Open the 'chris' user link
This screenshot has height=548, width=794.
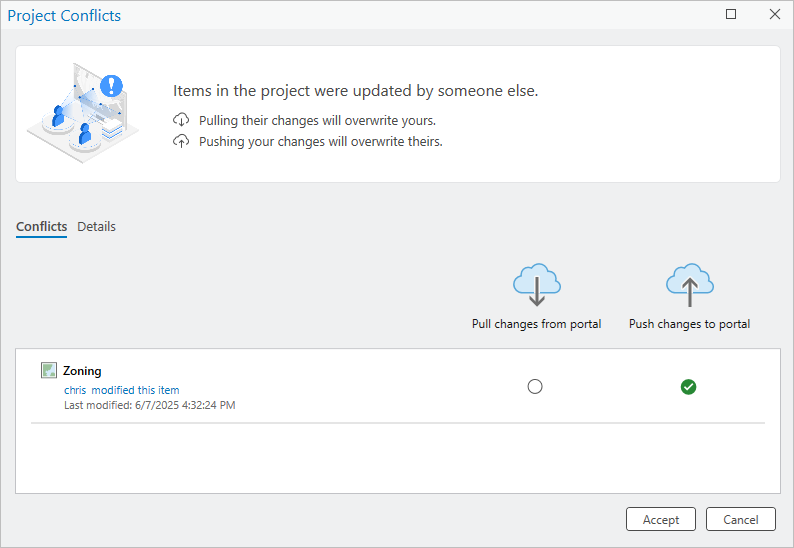[x=75, y=390]
